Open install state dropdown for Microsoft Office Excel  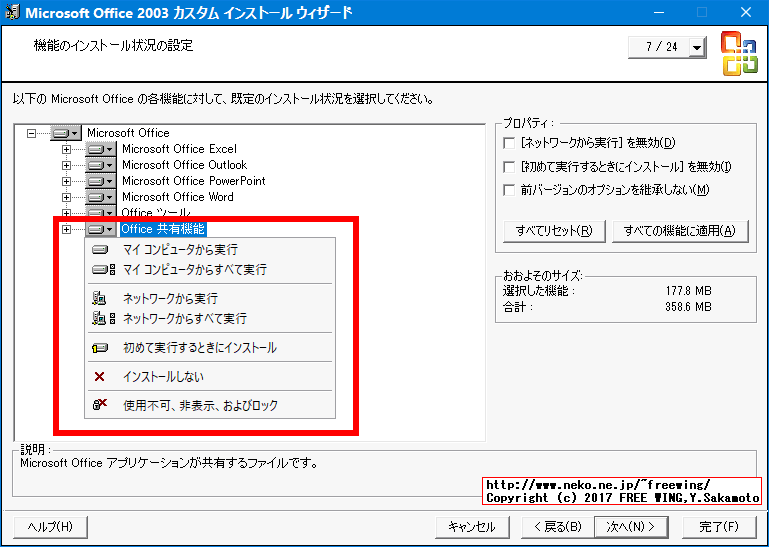click(101, 149)
